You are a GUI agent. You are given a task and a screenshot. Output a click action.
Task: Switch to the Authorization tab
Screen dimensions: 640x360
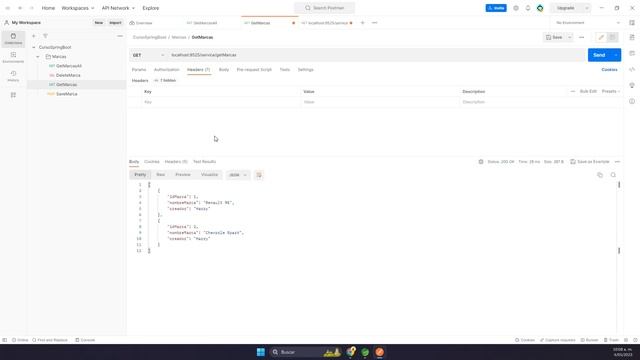[x=167, y=70]
